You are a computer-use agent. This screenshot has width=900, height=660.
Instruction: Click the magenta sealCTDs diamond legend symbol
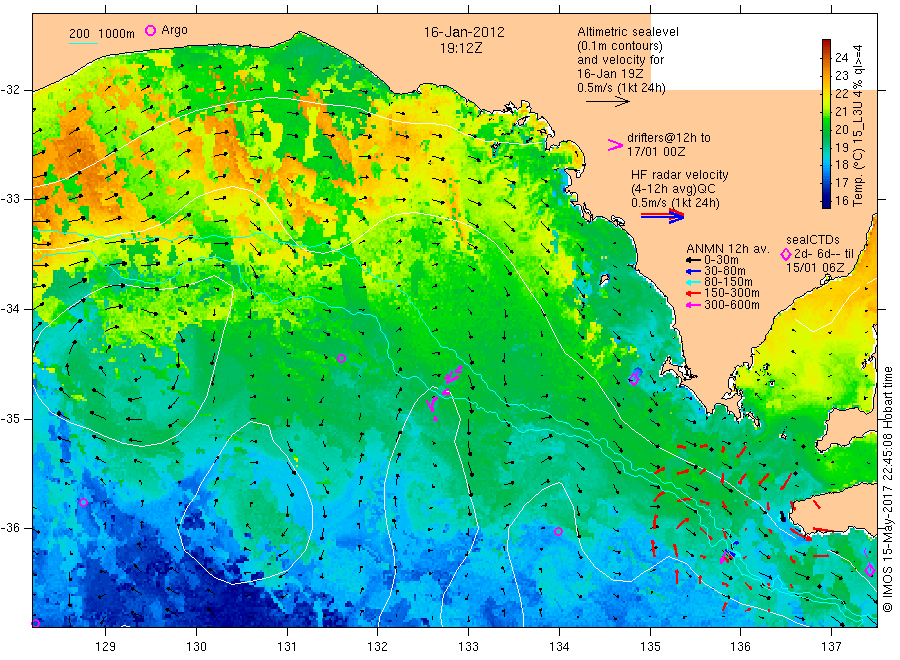pos(786,254)
